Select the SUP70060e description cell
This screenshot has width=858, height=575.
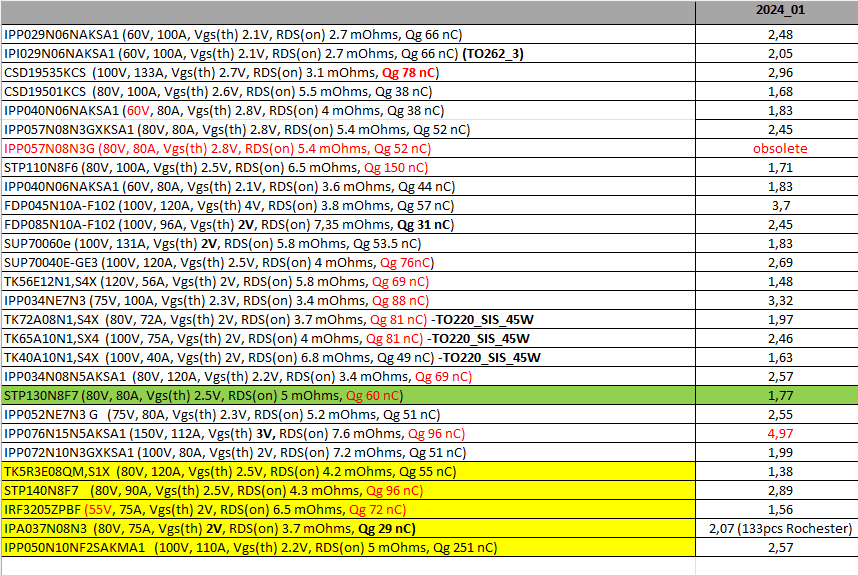tap(349, 243)
